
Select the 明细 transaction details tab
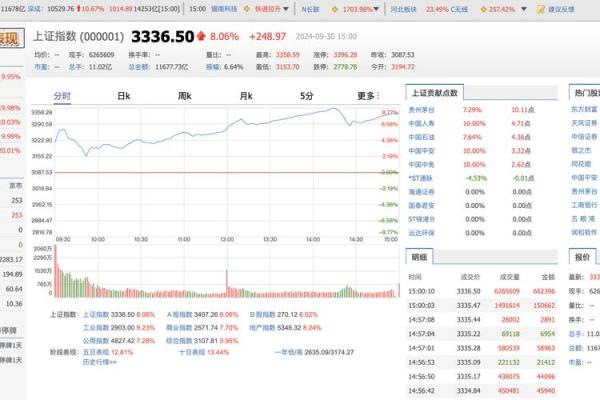click(418, 257)
